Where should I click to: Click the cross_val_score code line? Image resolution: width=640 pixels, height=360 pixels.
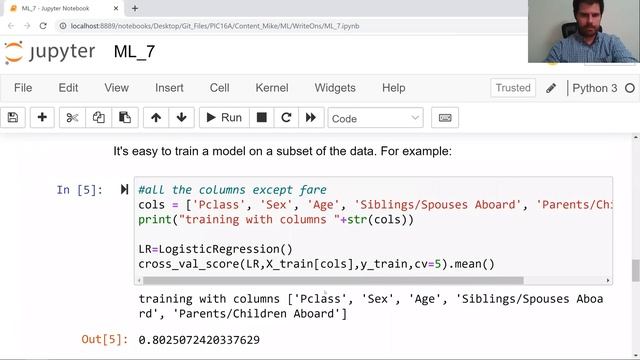(x=316, y=264)
